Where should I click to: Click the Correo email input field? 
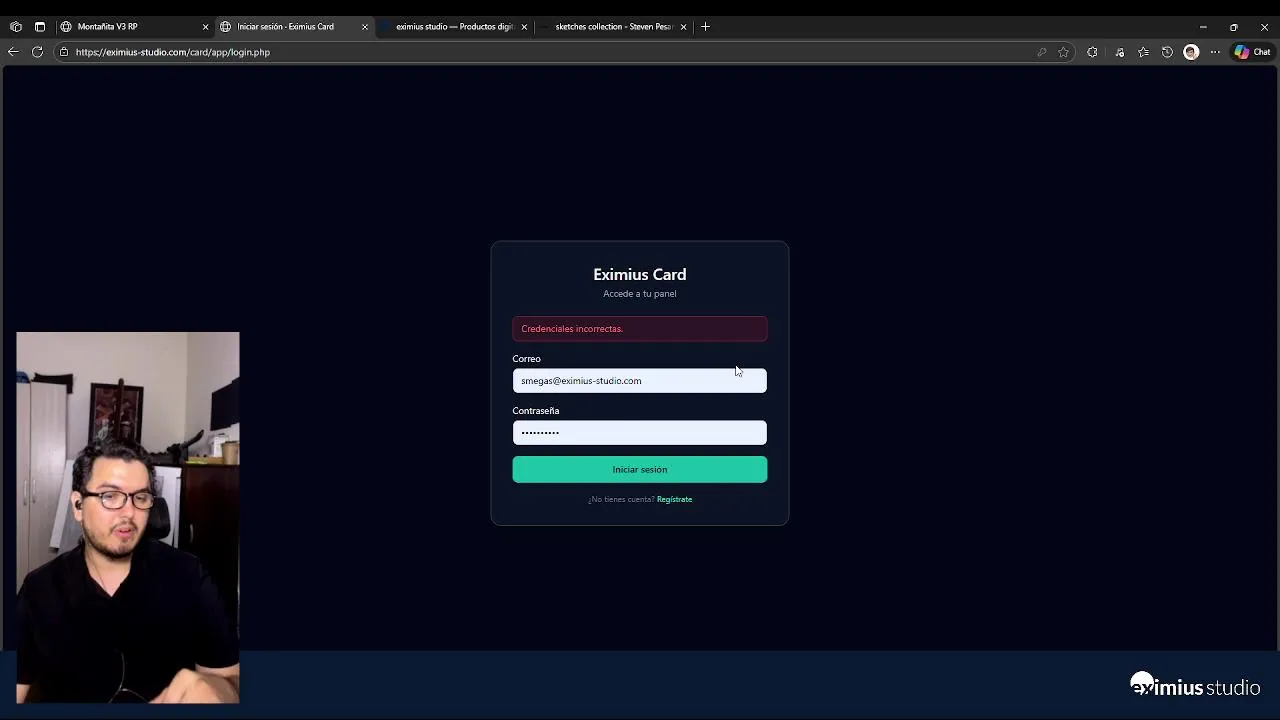[640, 381]
